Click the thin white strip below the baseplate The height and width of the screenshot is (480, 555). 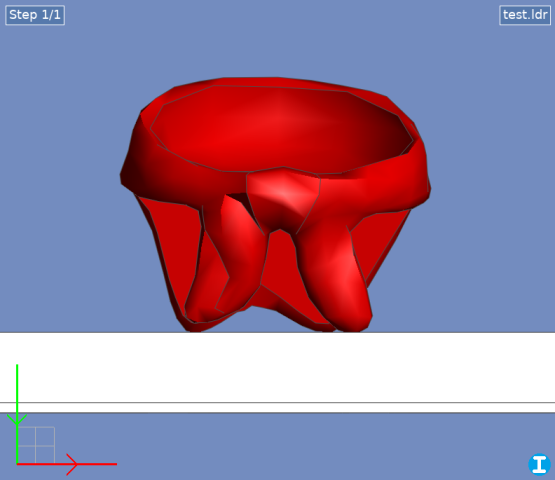point(278,407)
